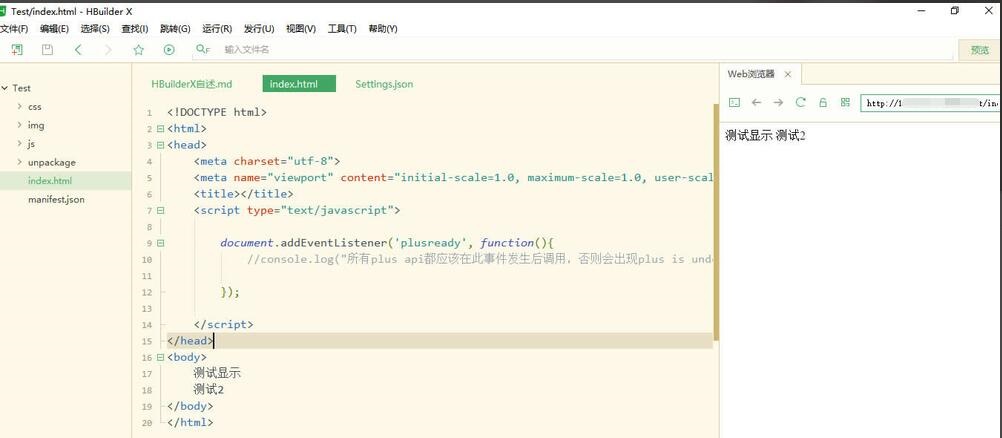Click the 'plusready' string in the code
This screenshot has height=438, width=1002.
pos(429,243)
